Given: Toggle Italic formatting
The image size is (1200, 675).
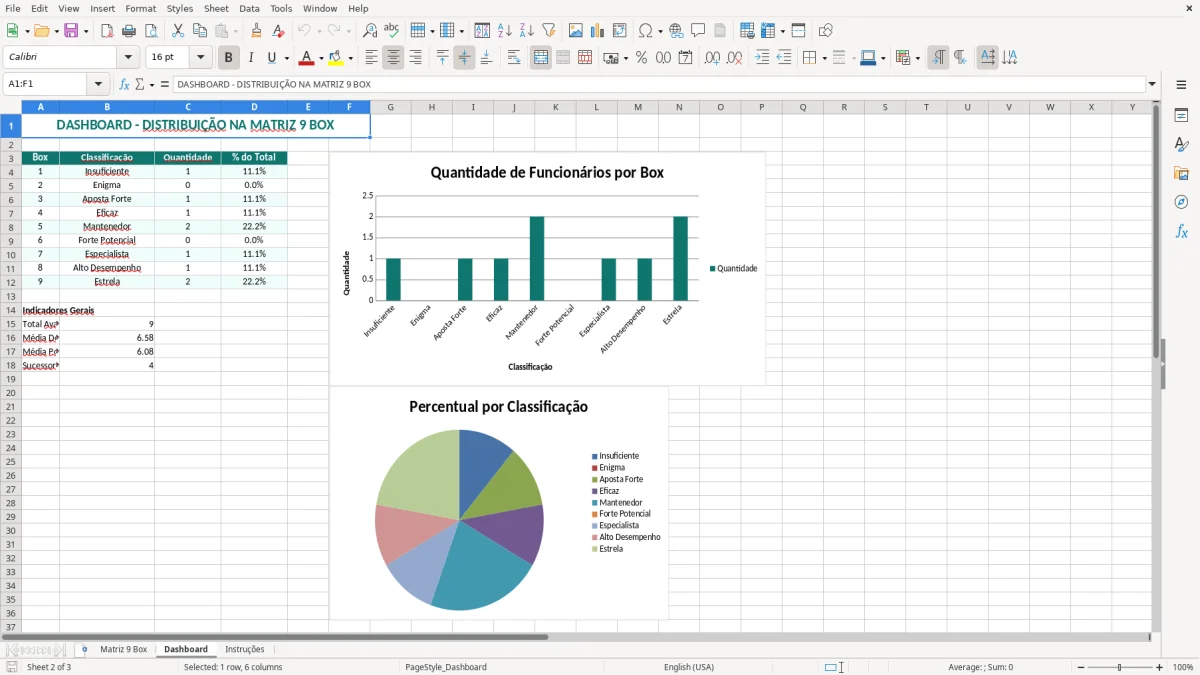Looking at the screenshot, I should coord(250,58).
